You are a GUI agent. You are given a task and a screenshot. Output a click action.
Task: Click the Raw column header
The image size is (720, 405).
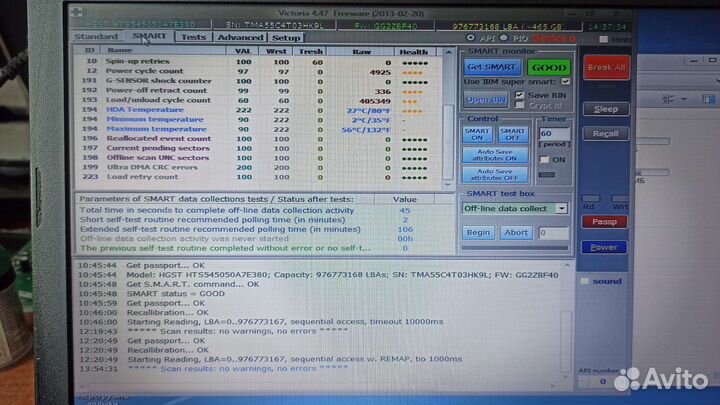[x=361, y=52]
